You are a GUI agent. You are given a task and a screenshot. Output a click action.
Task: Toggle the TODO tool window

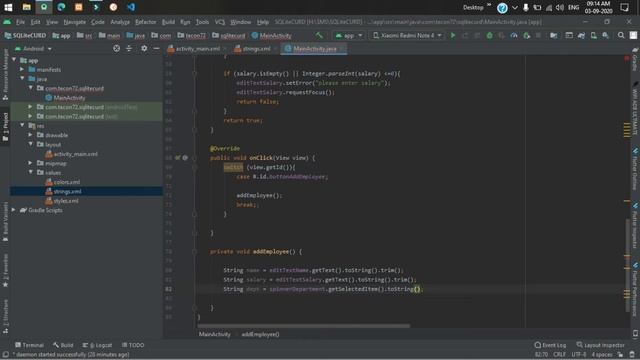(133, 345)
